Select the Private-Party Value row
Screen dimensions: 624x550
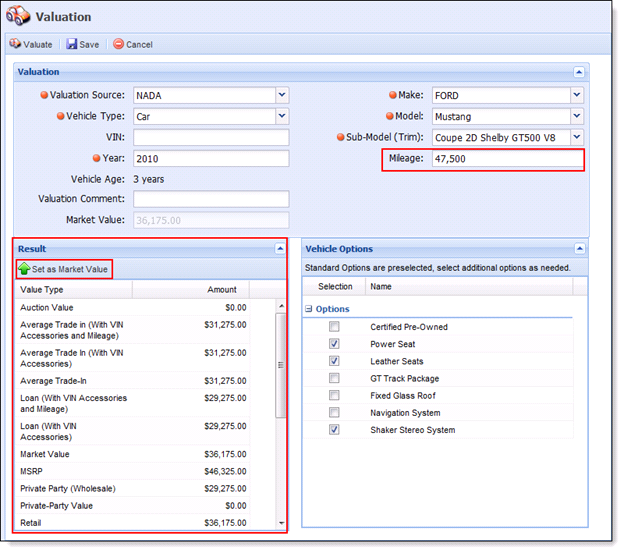point(133,505)
